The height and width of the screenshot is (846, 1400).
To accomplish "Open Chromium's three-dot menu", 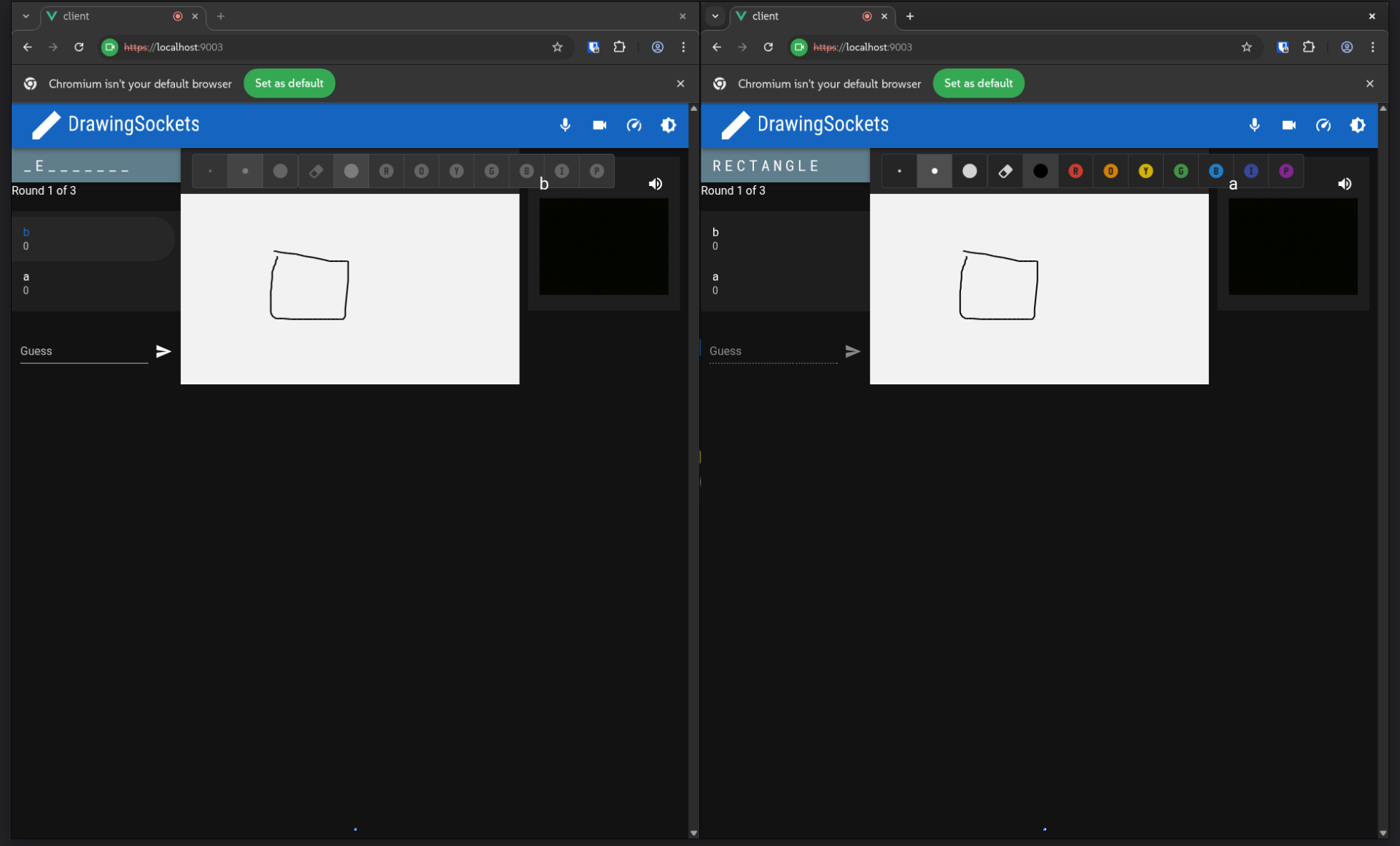I will 1374,47.
